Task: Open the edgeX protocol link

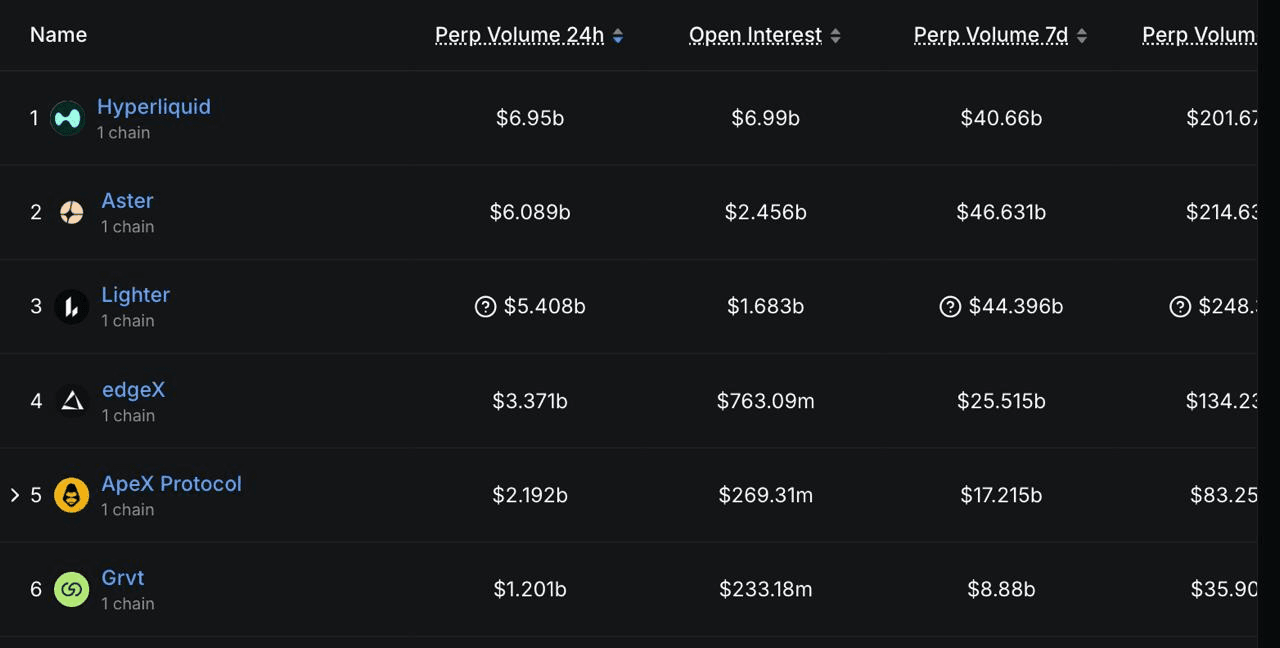Action: click(133, 390)
